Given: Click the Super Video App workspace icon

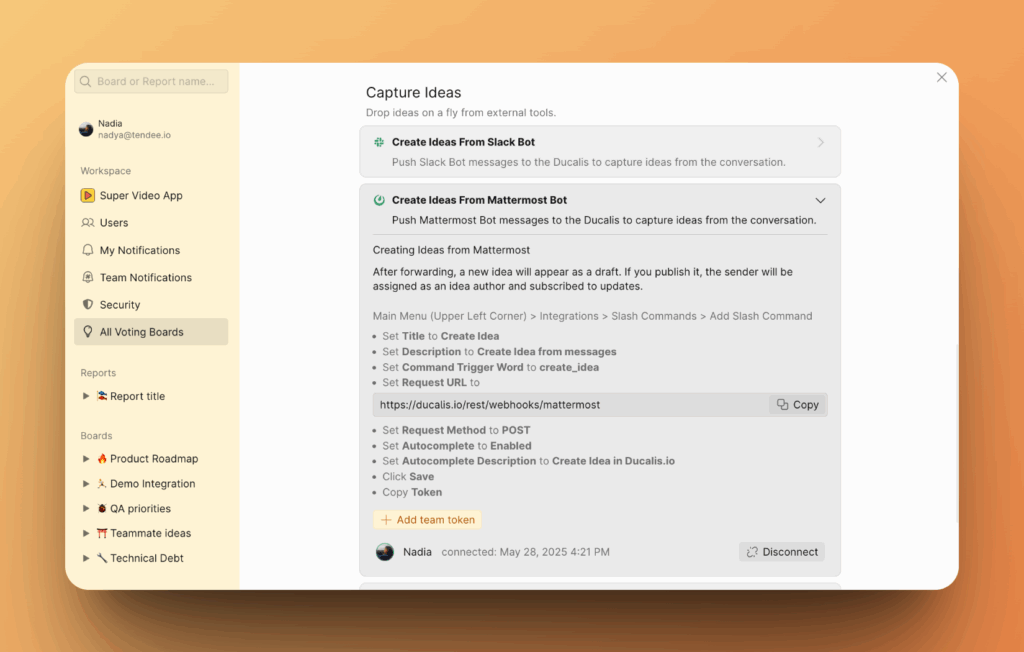Looking at the screenshot, I should click(x=88, y=196).
